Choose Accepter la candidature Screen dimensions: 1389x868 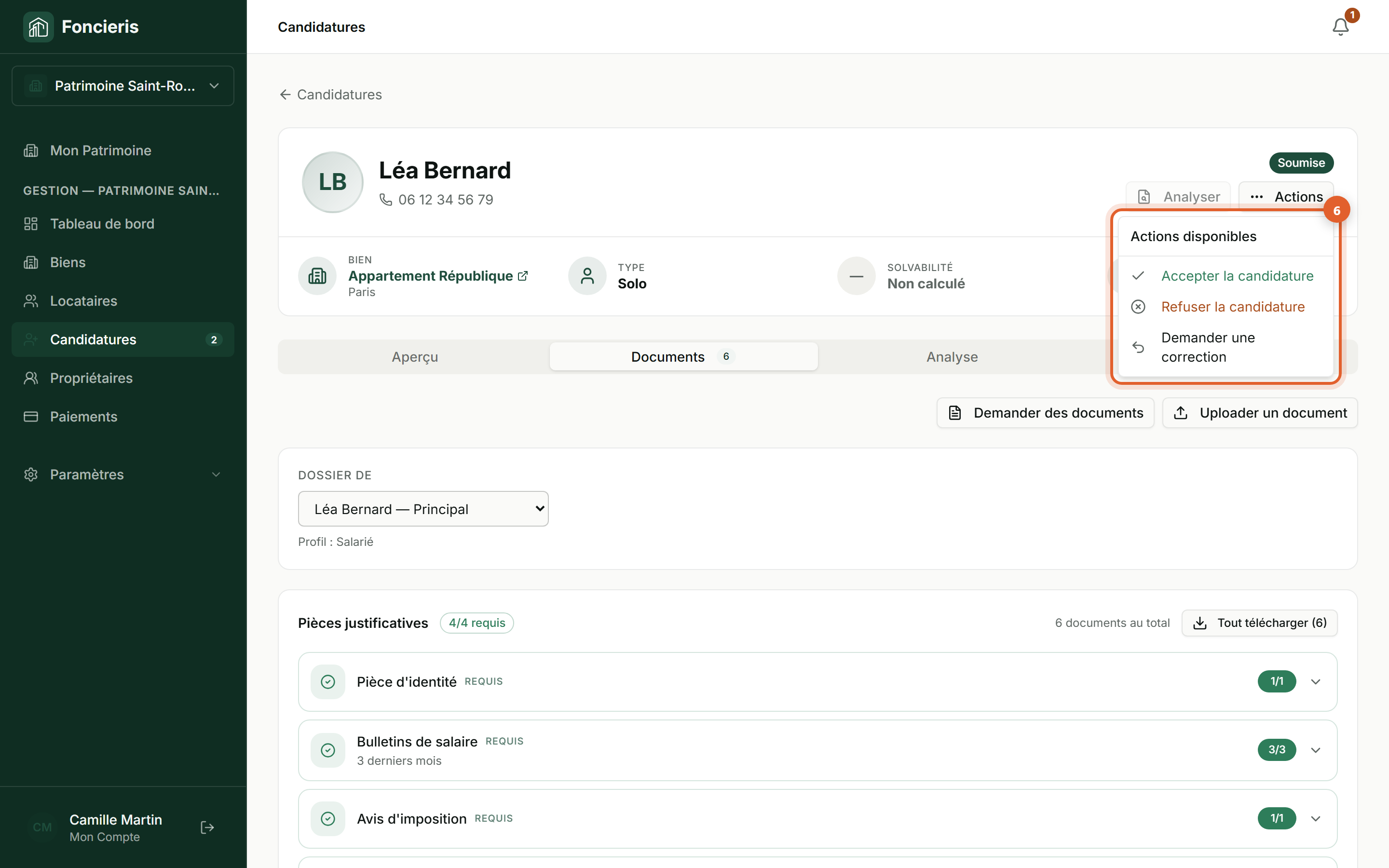point(1226,275)
